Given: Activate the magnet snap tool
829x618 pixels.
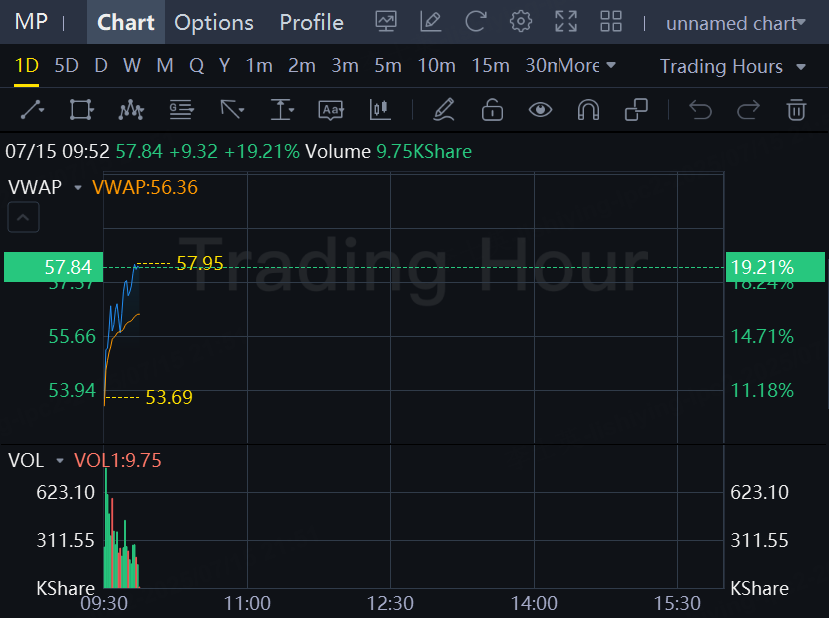Looking at the screenshot, I should pyautogui.click(x=588, y=110).
